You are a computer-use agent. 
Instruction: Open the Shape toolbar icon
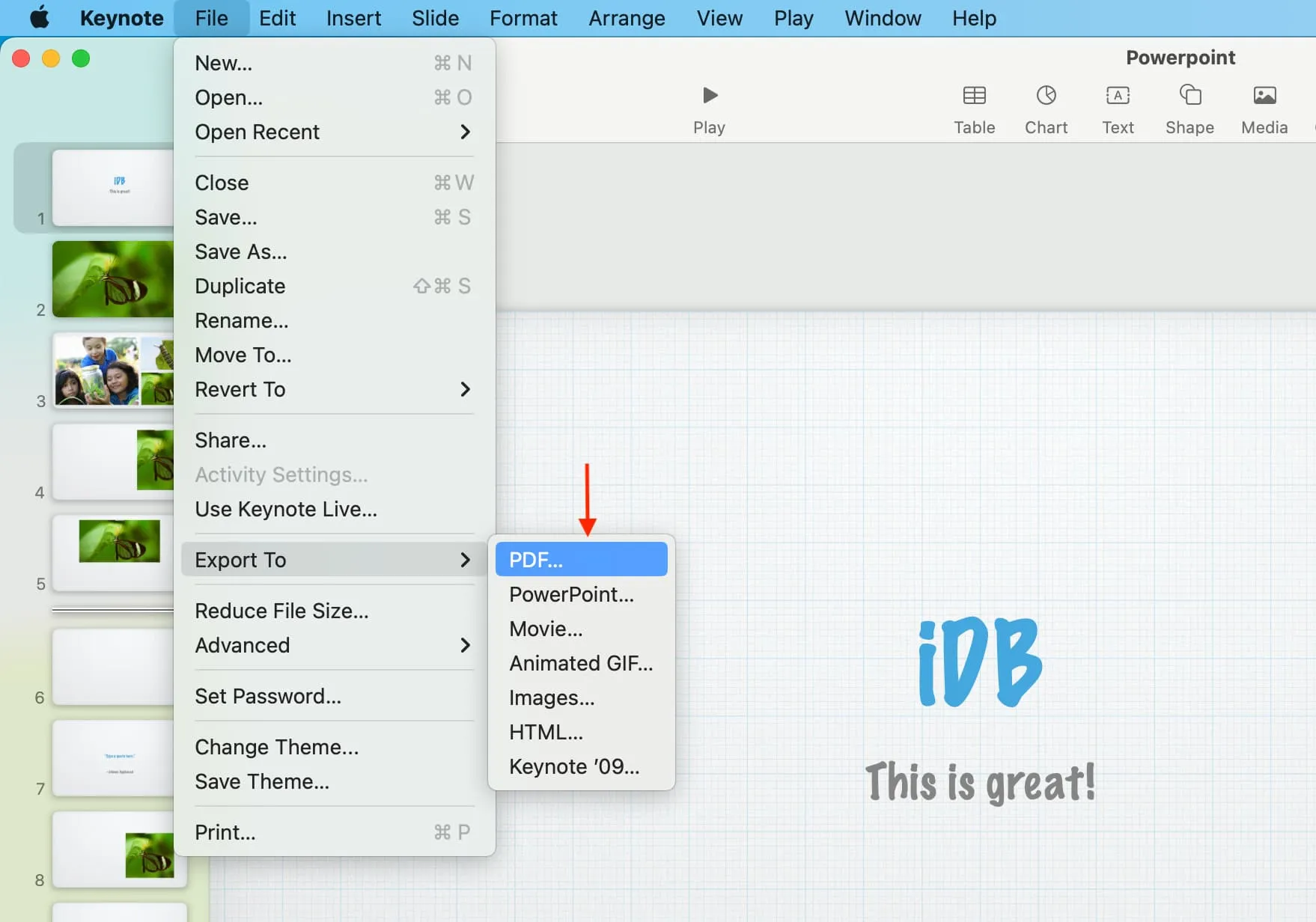[x=1189, y=96]
